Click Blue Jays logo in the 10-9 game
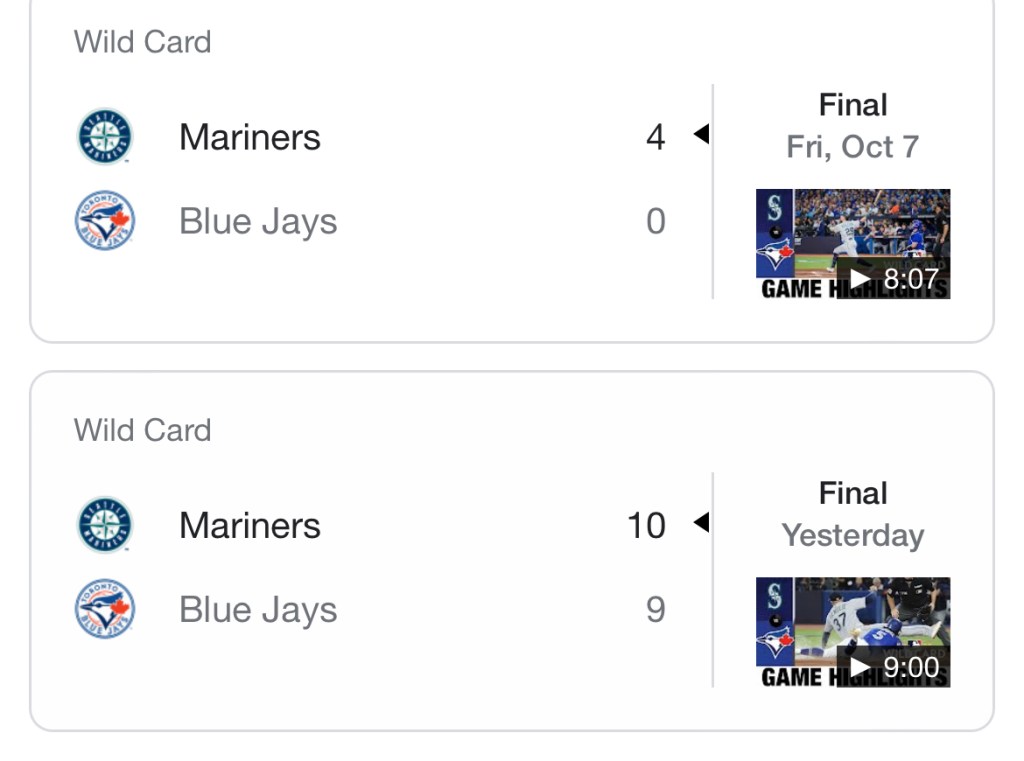This screenshot has height=761, width=1024. (105, 609)
